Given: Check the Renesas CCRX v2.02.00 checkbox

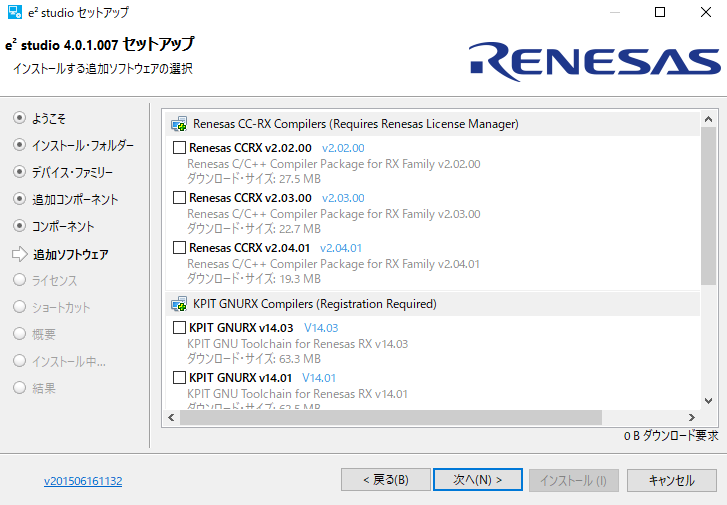Looking at the screenshot, I should coord(179,148).
